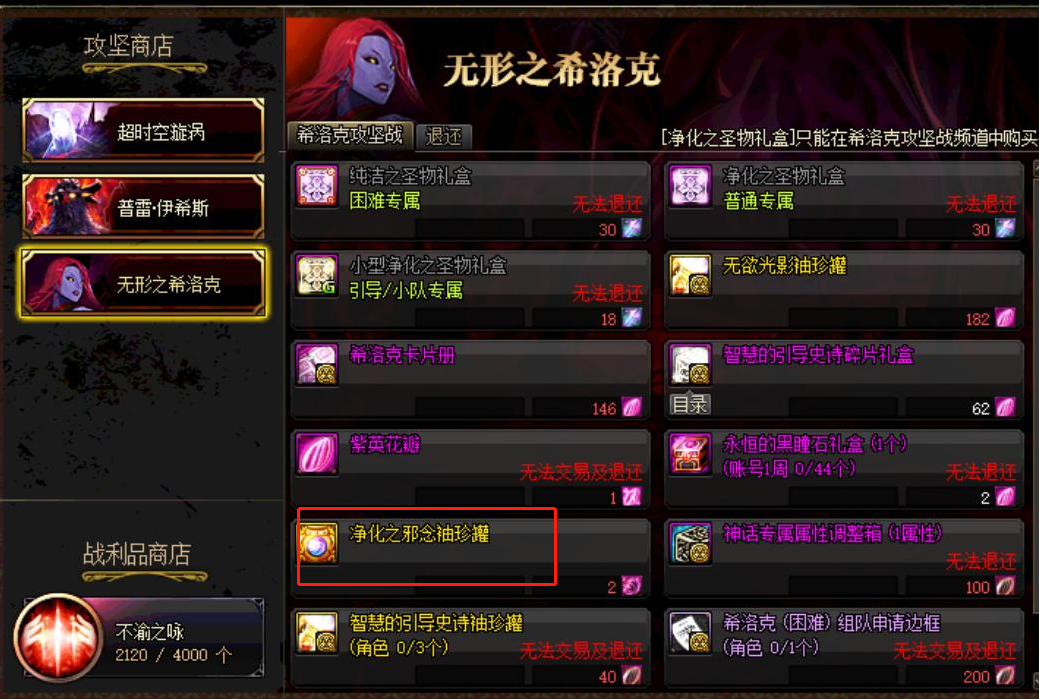Open the 普雷·伊希斯 shop
Image resolution: width=1039 pixels, height=699 pixels.
click(x=143, y=207)
